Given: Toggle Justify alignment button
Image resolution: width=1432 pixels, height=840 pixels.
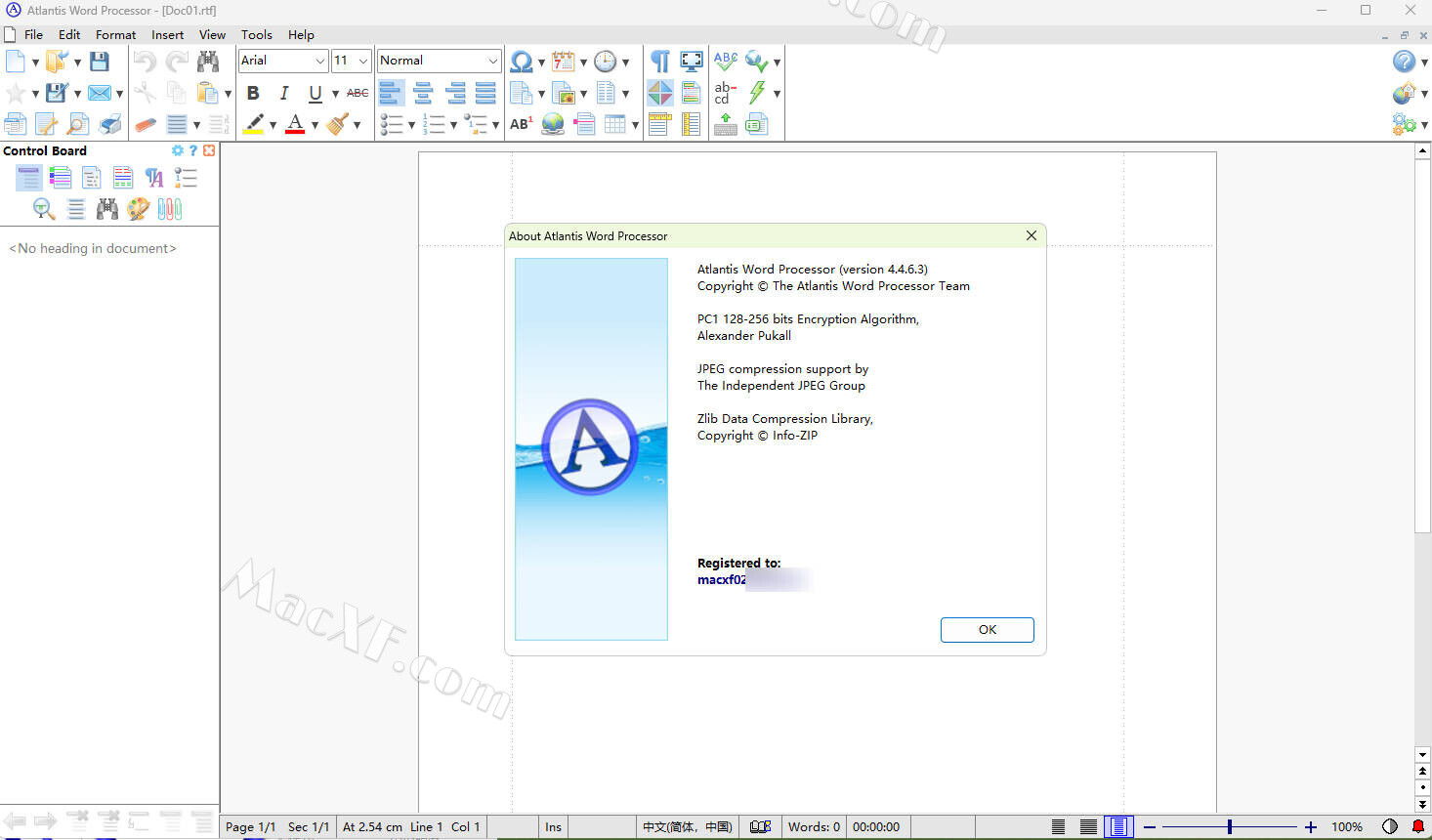Looking at the screenshot, I should point(485,93).
